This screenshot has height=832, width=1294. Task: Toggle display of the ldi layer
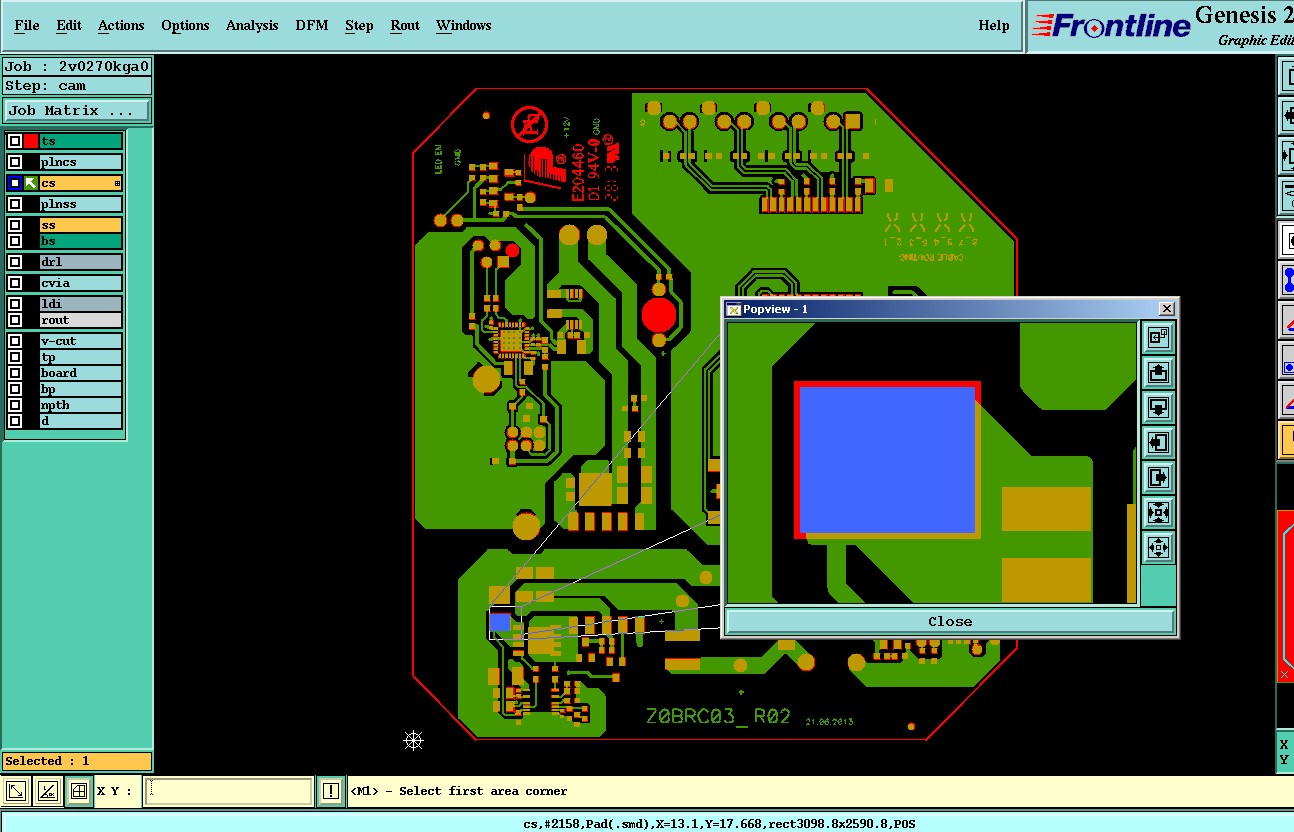tap(15, 304)
